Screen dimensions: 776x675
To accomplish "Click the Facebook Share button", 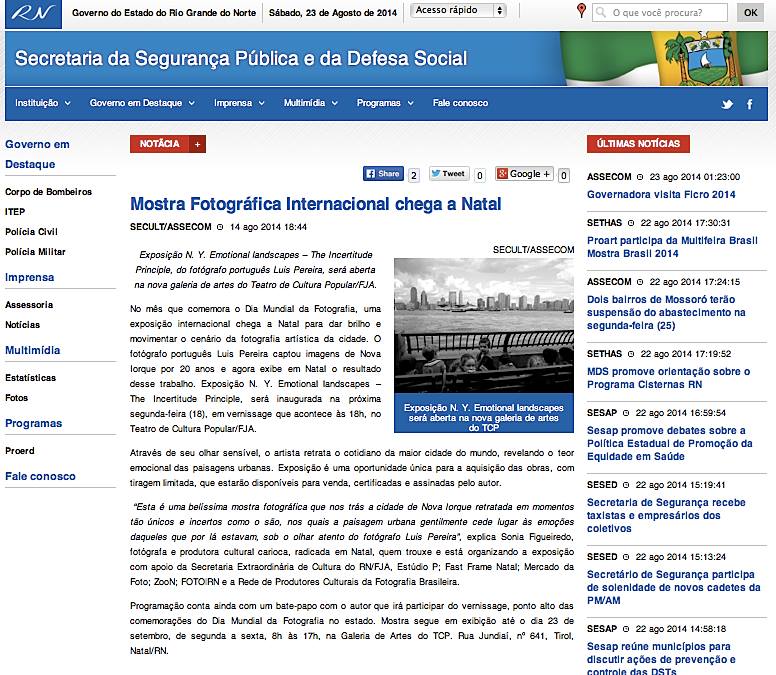I will coord(382,174).
